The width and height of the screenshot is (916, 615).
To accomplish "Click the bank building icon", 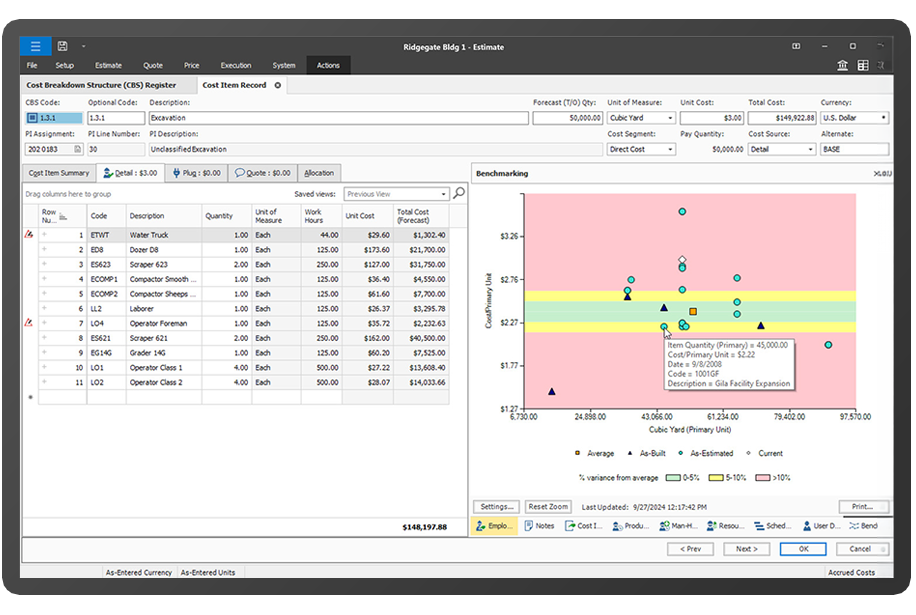I will tap(842, 65).
